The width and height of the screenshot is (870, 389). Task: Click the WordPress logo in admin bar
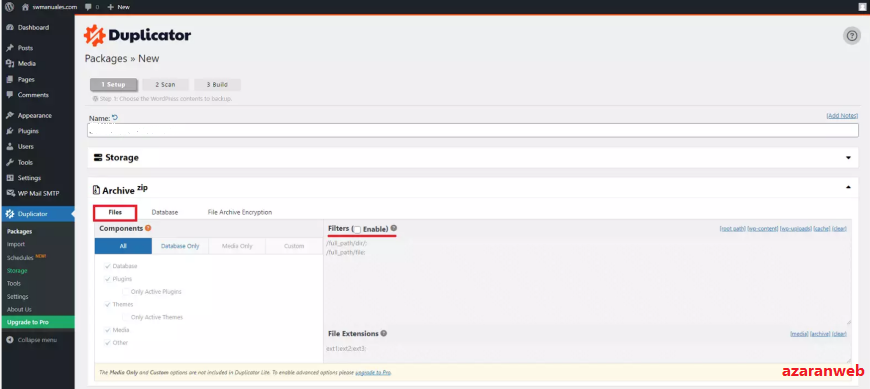[x=9, y=7]
